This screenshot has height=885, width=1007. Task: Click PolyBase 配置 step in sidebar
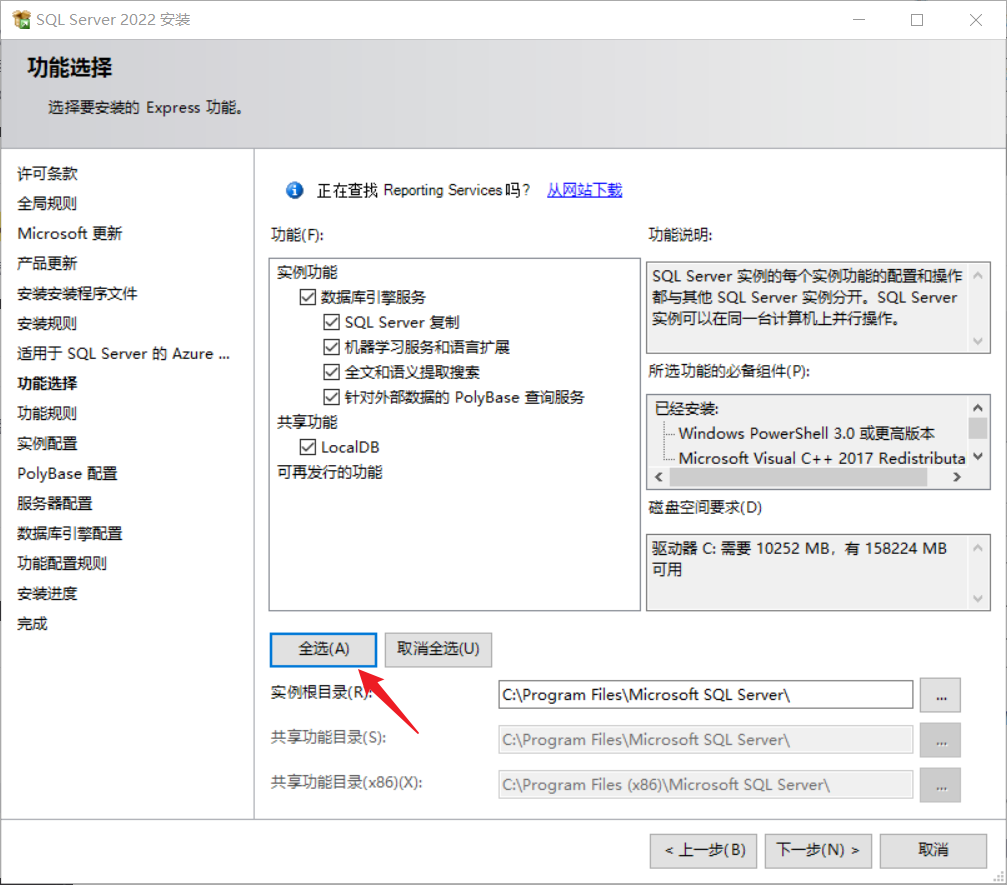pyautogui.click(x=67, y=473)
